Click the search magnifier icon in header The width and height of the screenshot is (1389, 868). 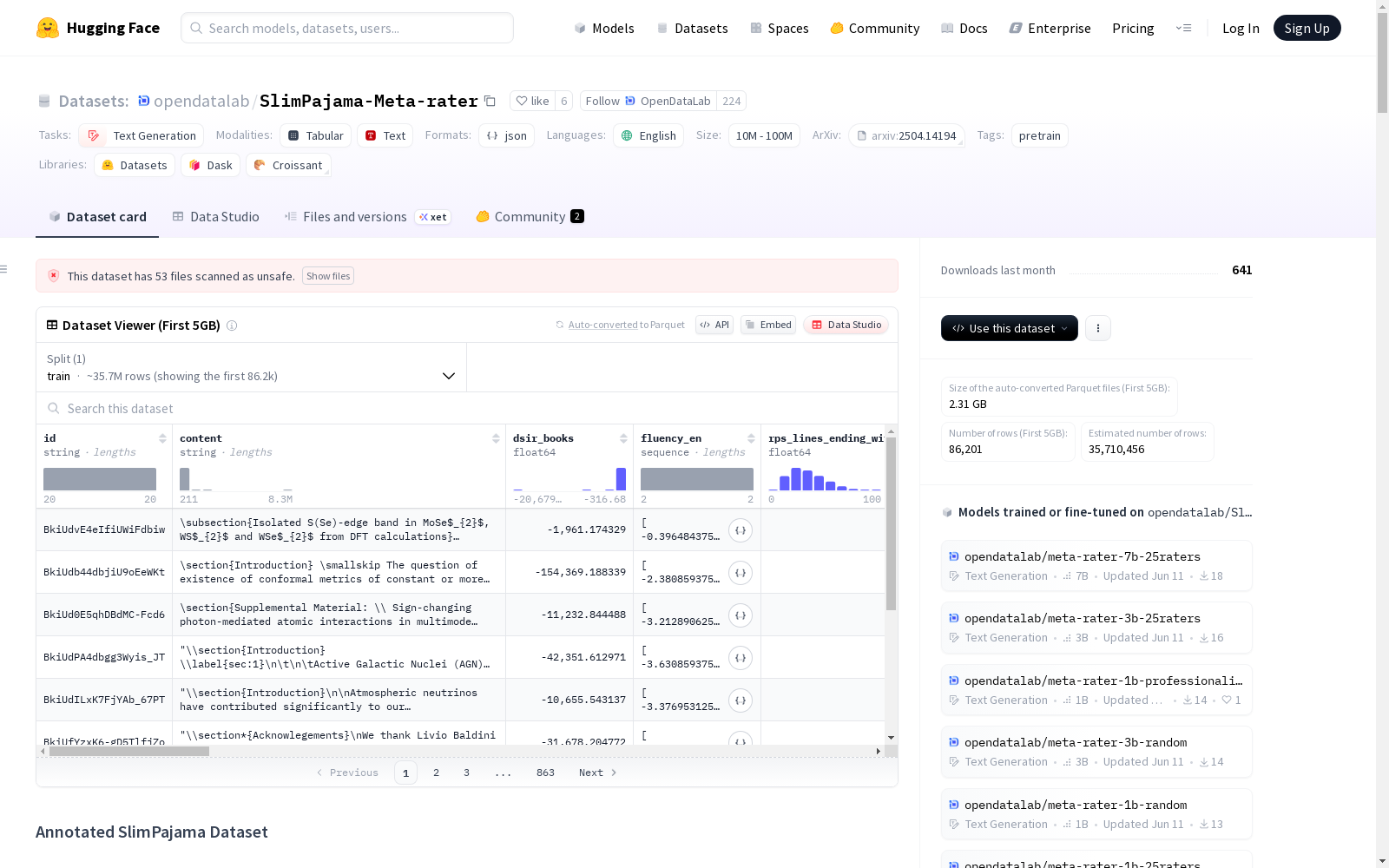pos(196,28)
